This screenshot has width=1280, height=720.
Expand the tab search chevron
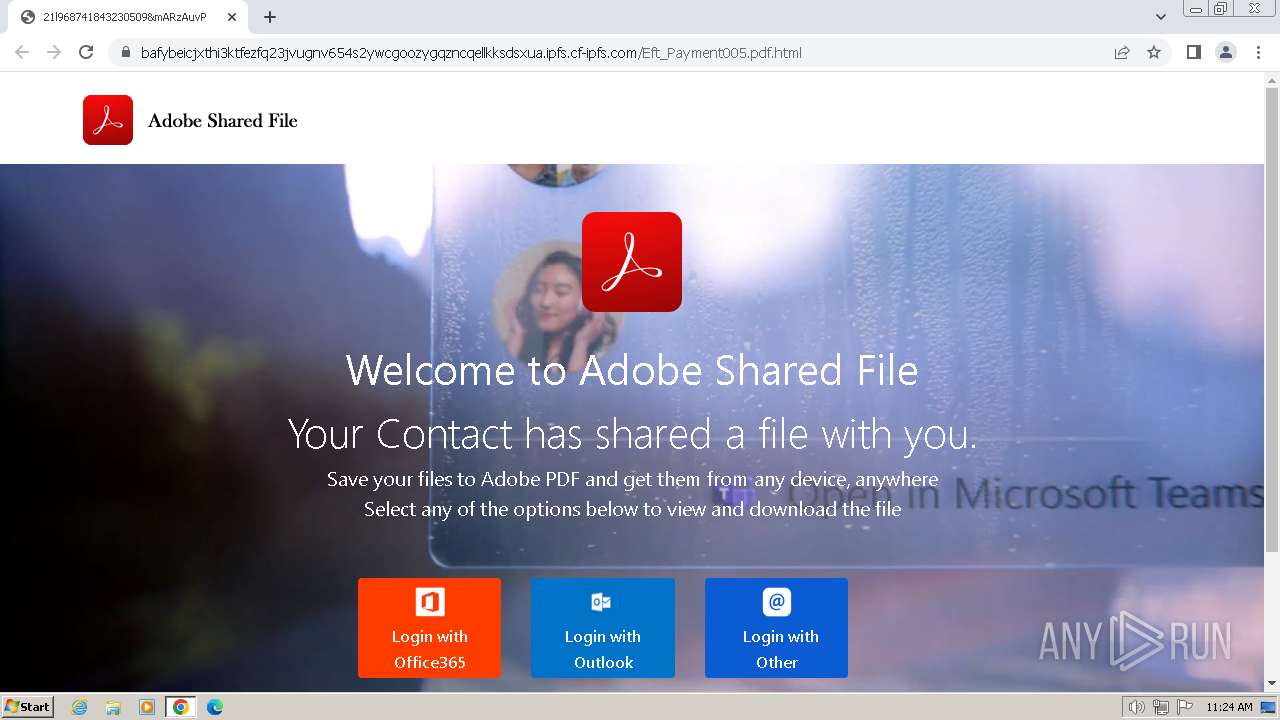[1161, 17]
